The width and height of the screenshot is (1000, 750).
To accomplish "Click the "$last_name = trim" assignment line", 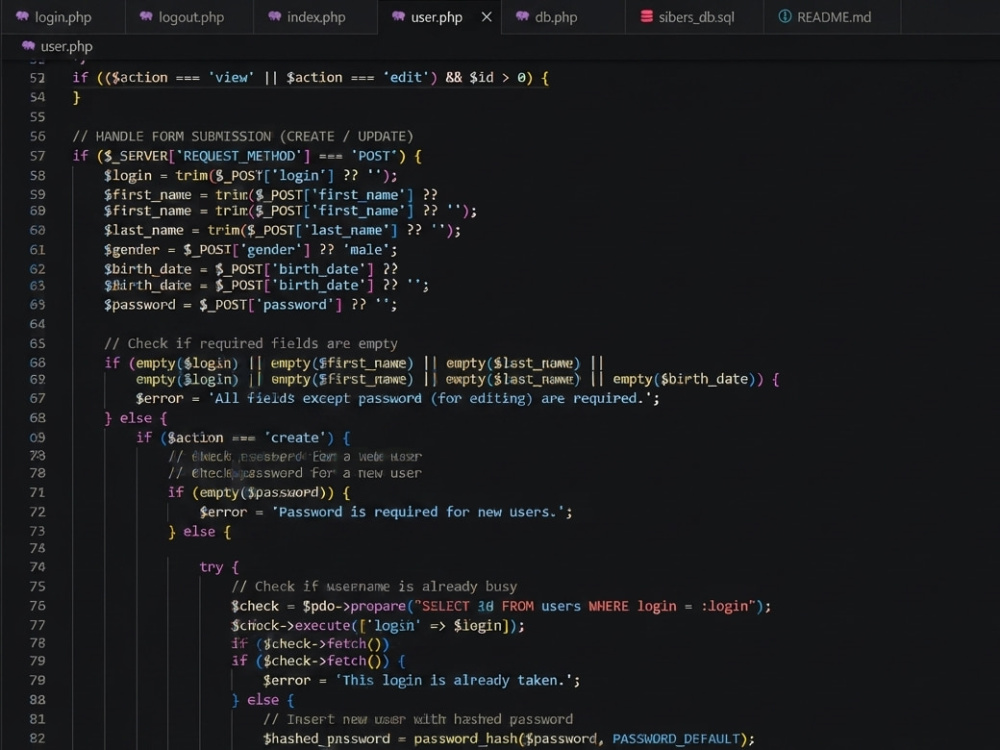I will pos(282,230).
